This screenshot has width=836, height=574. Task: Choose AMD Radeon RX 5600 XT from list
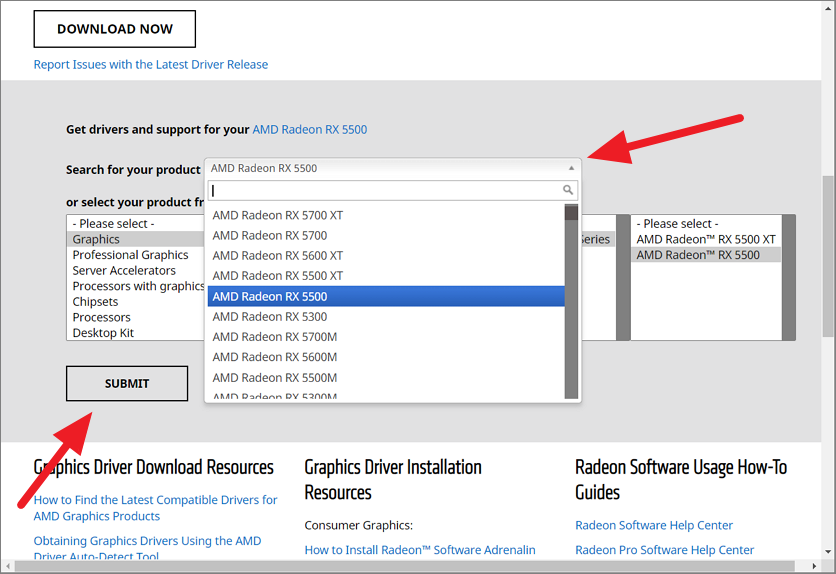coord(278,256)
